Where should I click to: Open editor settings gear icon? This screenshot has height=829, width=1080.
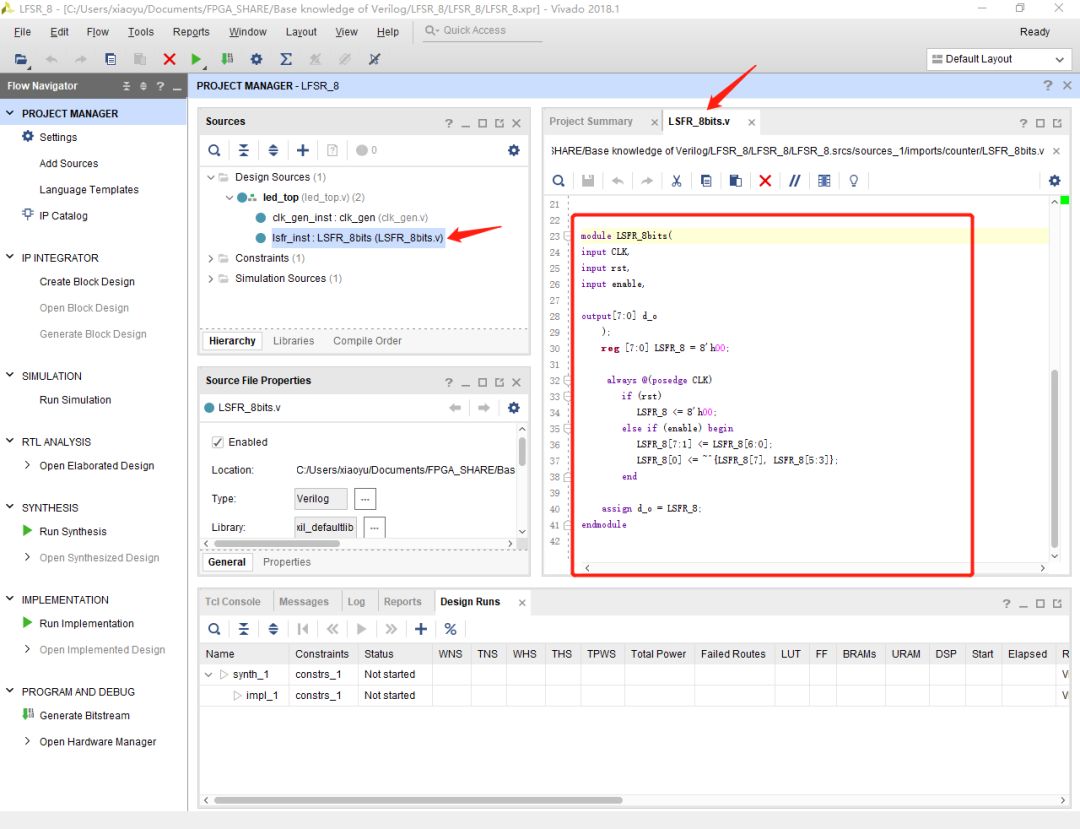[1055, 180]
